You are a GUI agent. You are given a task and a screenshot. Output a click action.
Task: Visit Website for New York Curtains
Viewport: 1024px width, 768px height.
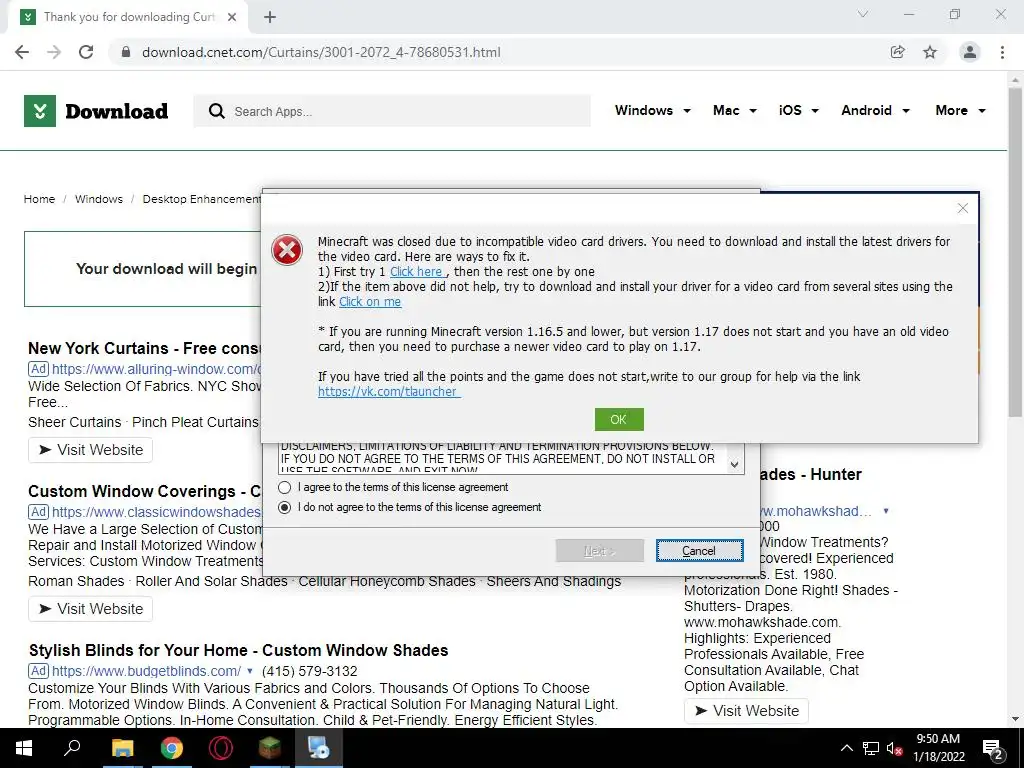click(91, 450)
